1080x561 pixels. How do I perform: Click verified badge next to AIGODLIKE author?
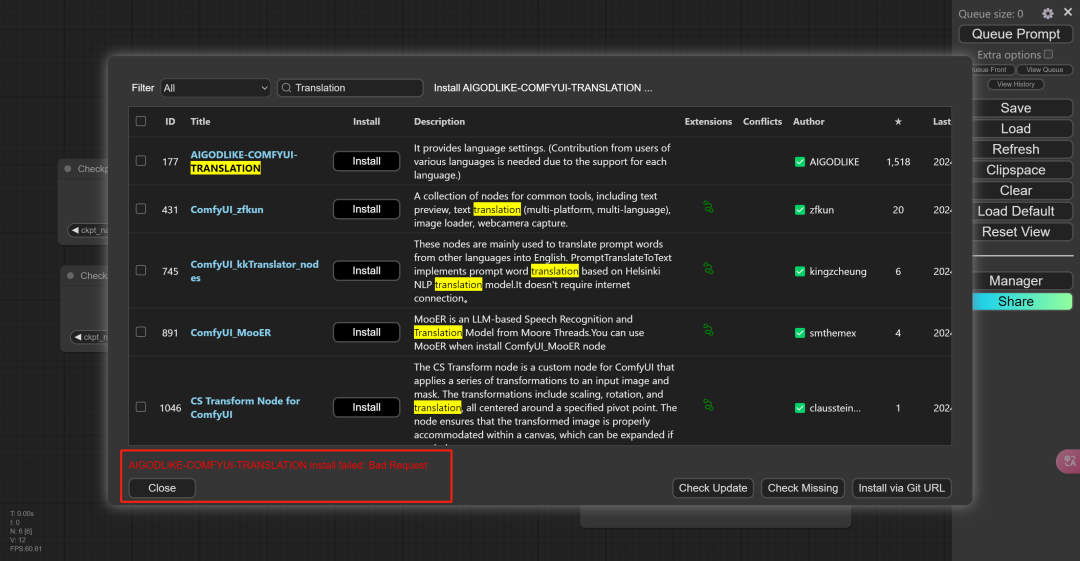click(800, 162)
